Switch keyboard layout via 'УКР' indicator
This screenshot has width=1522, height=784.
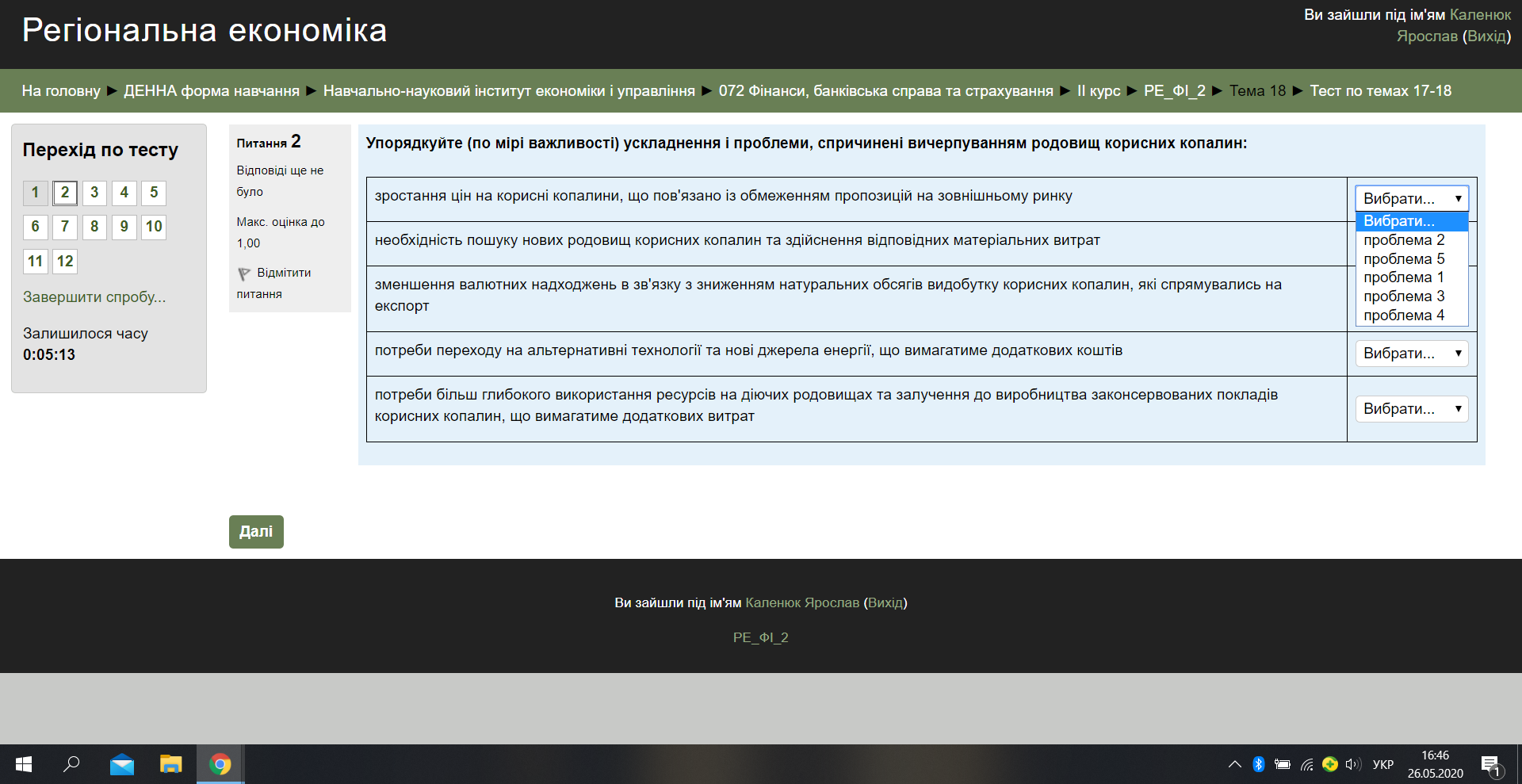1383,763
